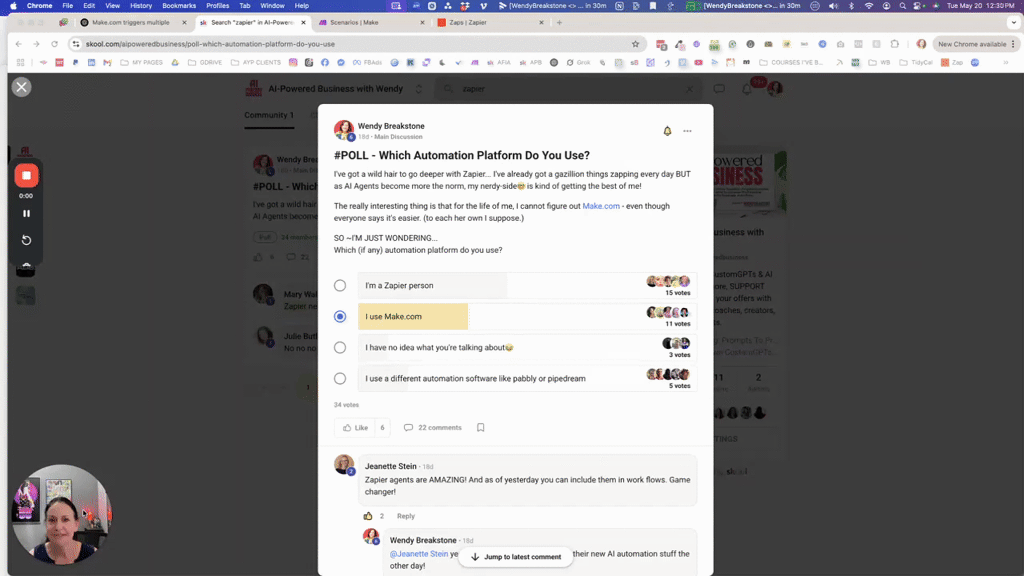1024x576 pixels.
Task: Reload the page with the refresh icon
Action: [55, 44]
